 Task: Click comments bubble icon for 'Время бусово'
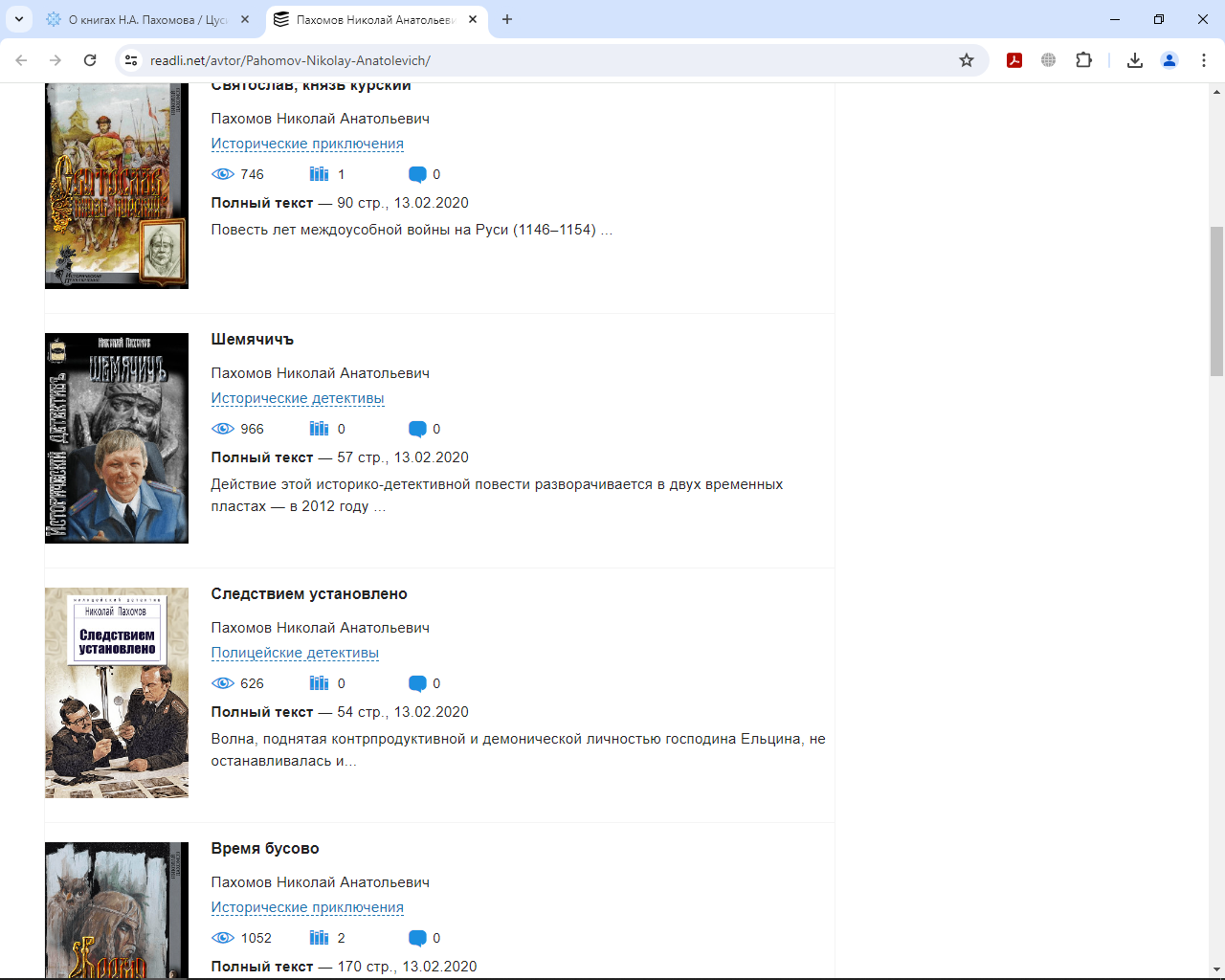(417, 938)
